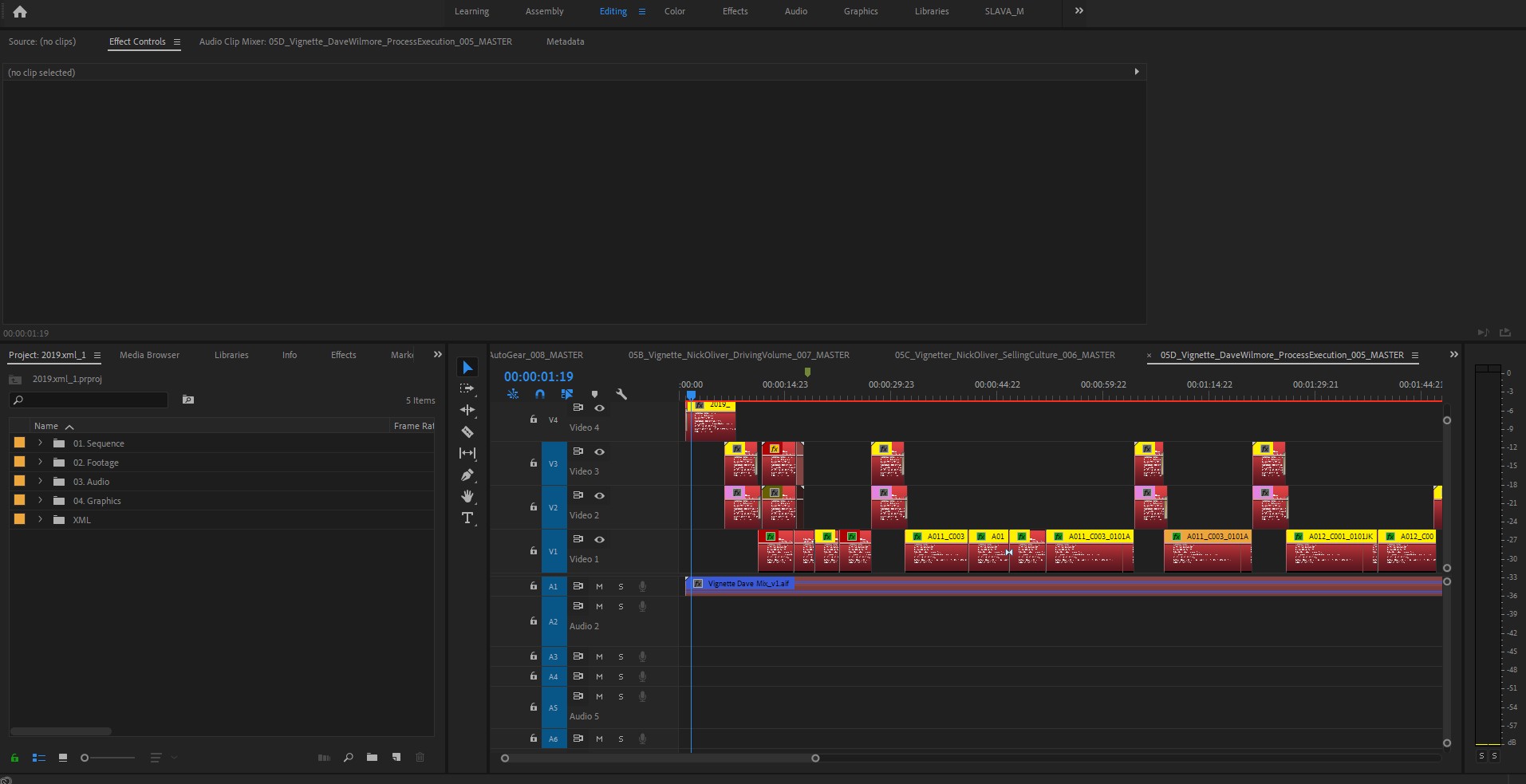Expand the 04. Graphics bin
1526x784 pixels.
[x=40, y=500]
